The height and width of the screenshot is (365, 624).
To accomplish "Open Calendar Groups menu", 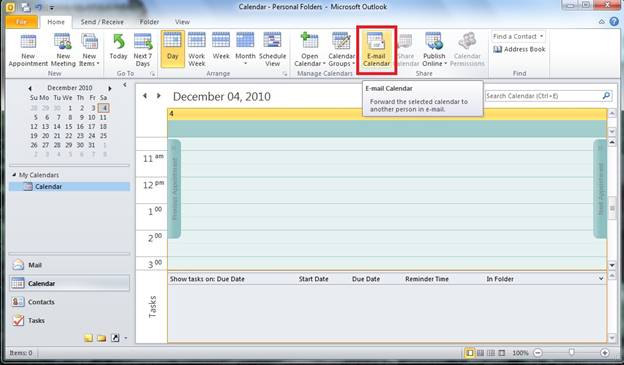I will [341, 50].
